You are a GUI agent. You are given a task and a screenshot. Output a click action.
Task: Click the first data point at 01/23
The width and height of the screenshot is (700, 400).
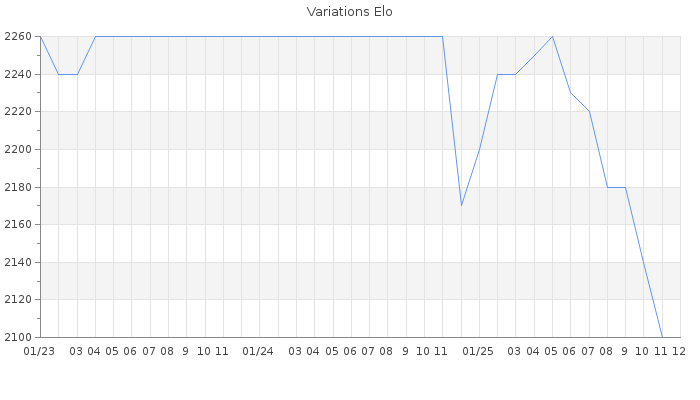(x=40, y=37)
